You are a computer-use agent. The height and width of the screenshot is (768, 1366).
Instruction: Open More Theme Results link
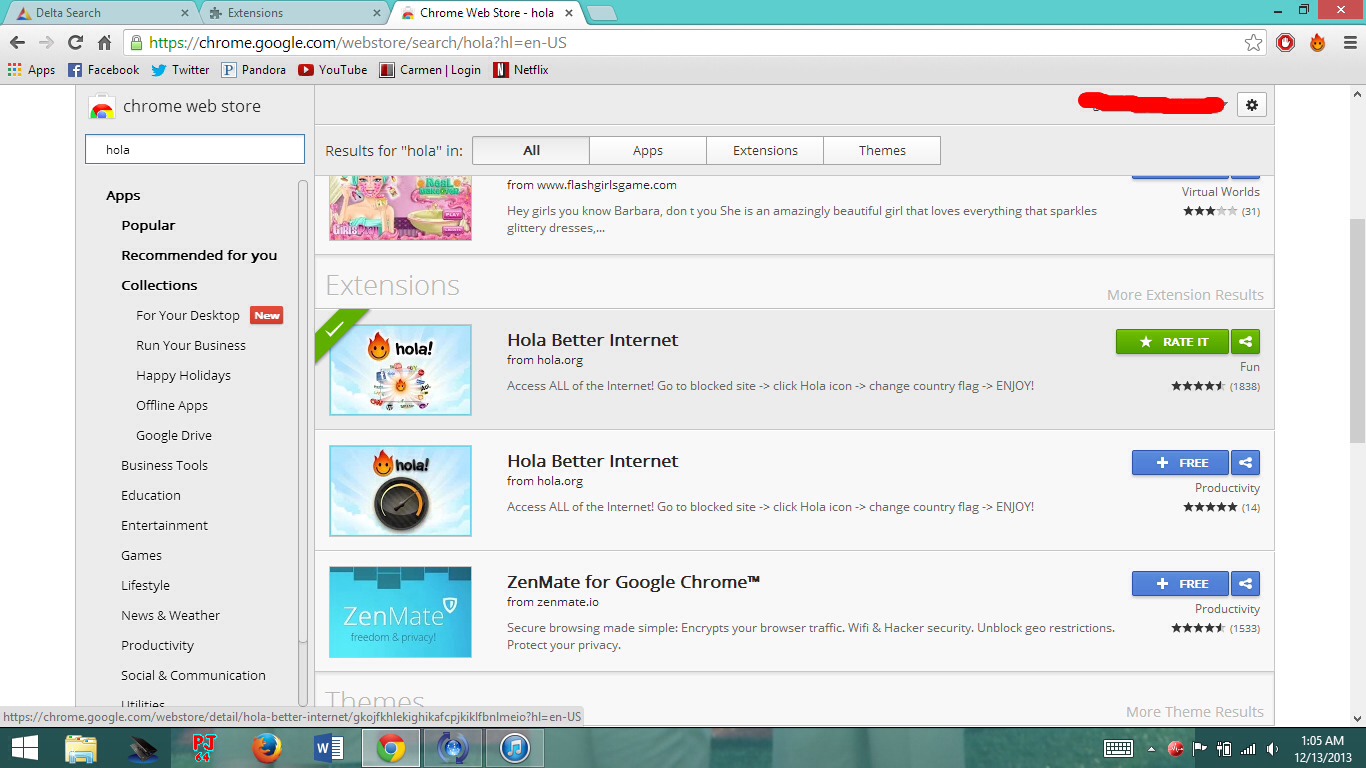[x=1194, y=711]
